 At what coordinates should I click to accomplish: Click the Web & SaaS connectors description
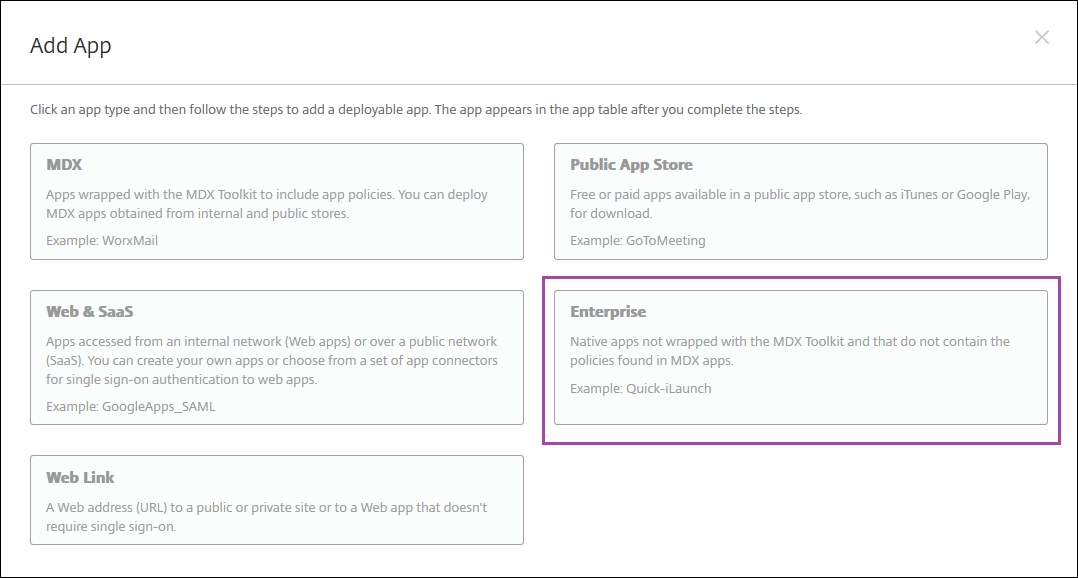click(x=272, y=360)
